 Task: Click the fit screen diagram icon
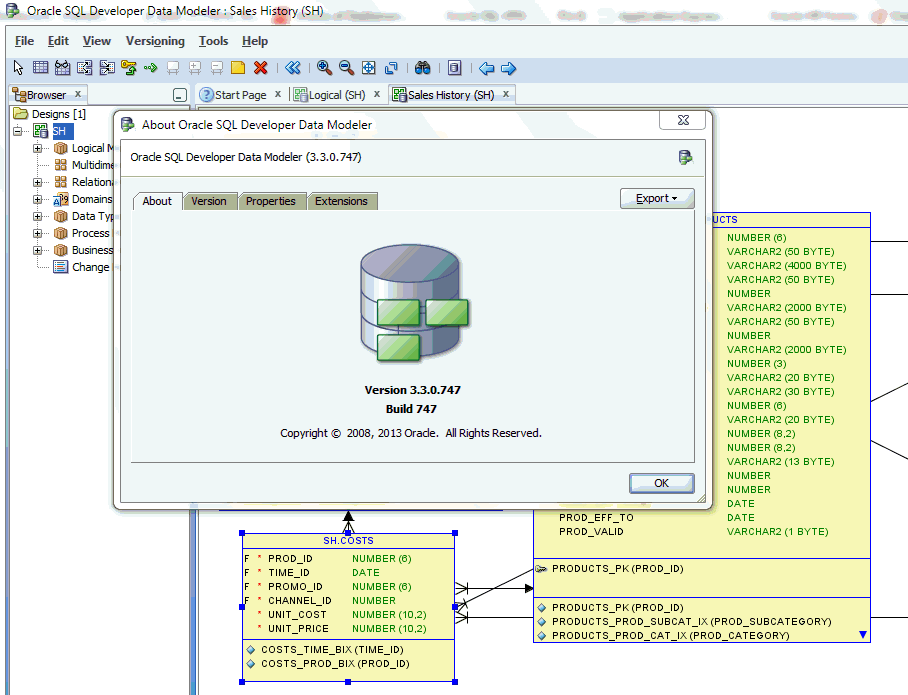(x=368, y=67)
